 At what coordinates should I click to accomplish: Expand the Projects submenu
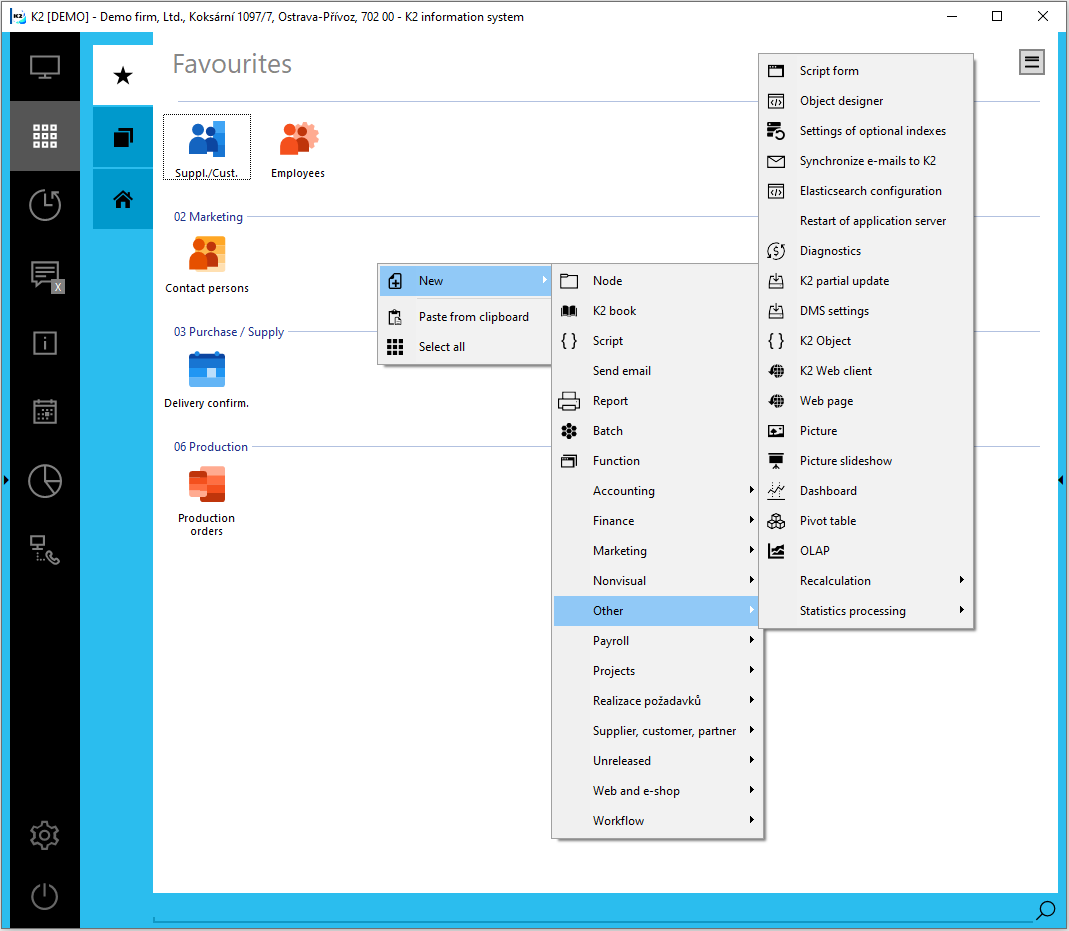click(656, 671)
